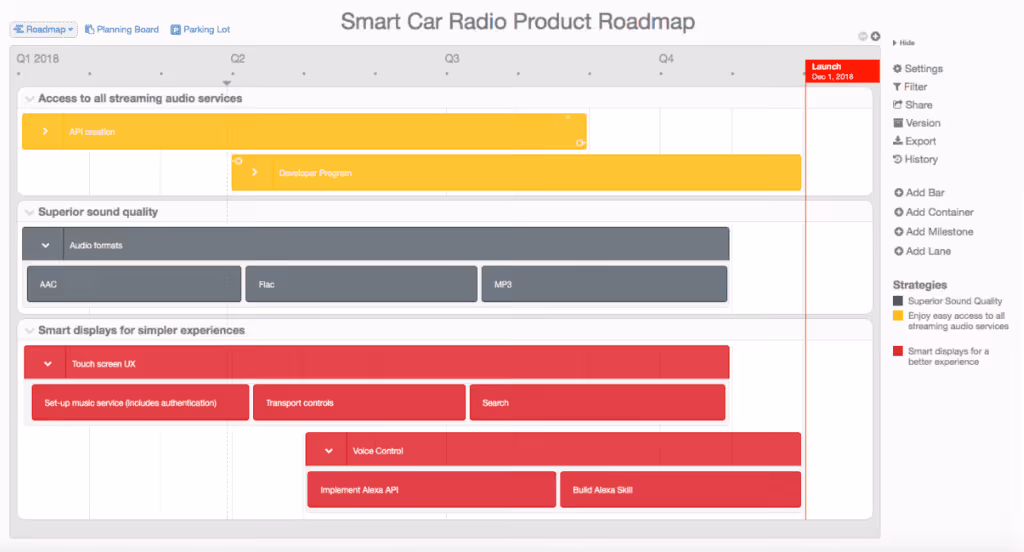Image resolution: width=1024 pixels, height=552 pixels.
Task: Click the Export download icon
Action: pos(898,140)
